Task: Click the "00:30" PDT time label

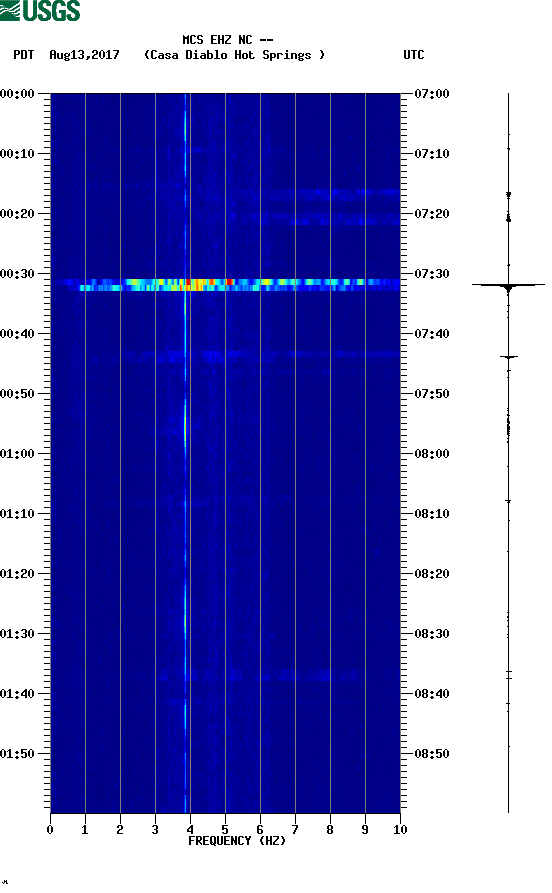Action: coord(18,273)
